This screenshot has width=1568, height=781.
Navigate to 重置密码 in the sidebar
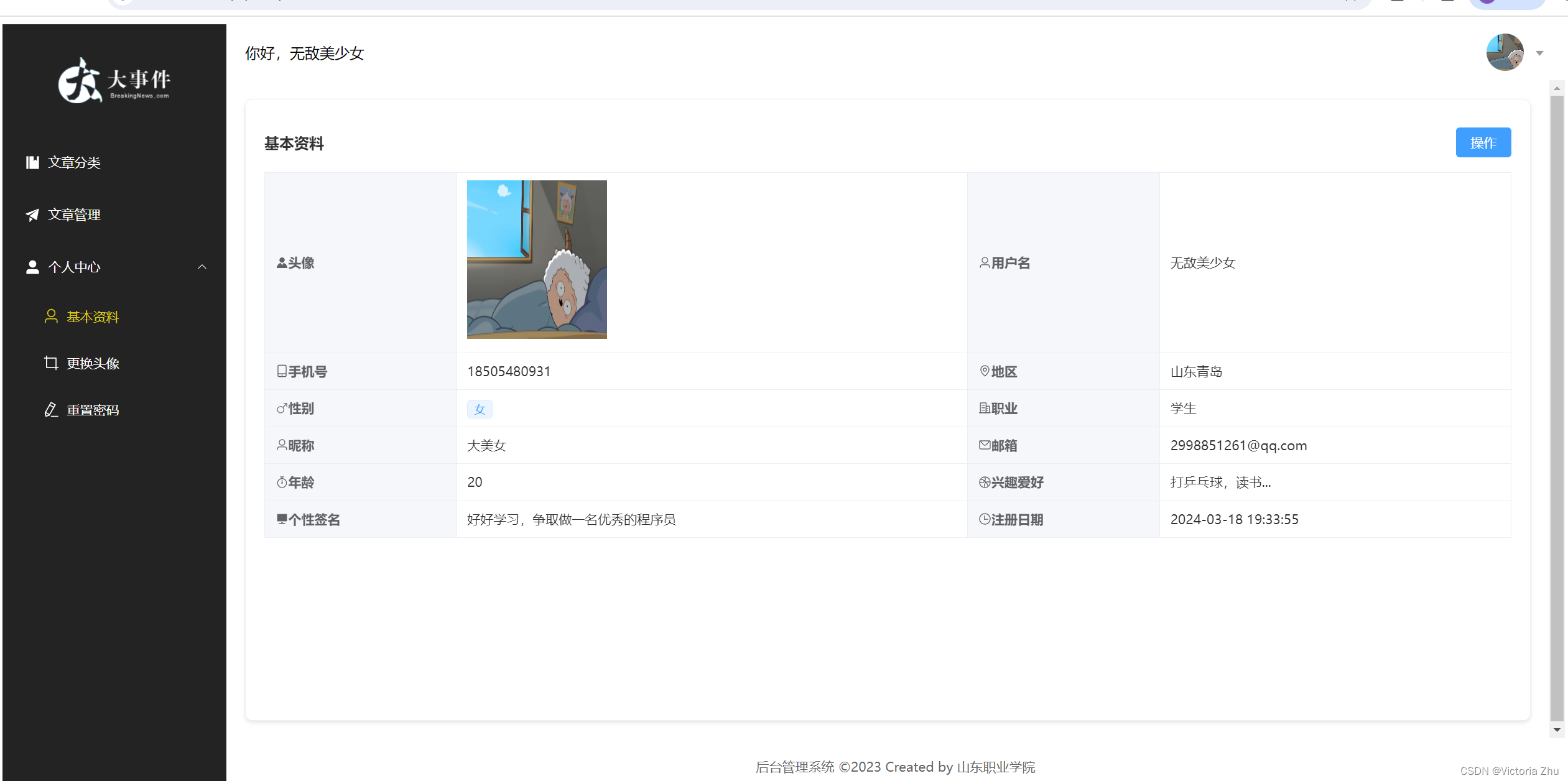coord(93,409)
